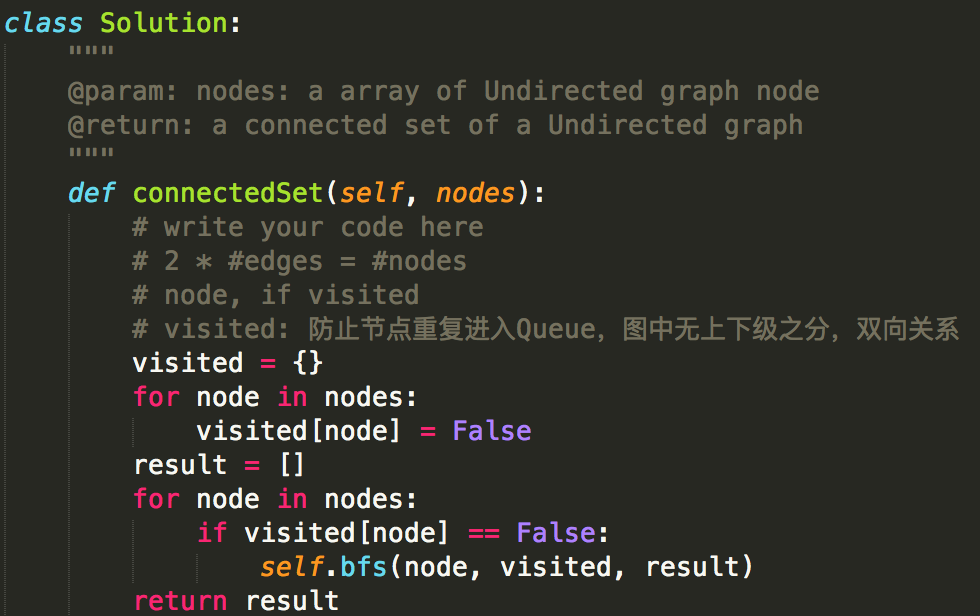Click the @param docstring line
The width and height of the screenshot is (980, 616).
pyautogui.click(x=443, y=92)
